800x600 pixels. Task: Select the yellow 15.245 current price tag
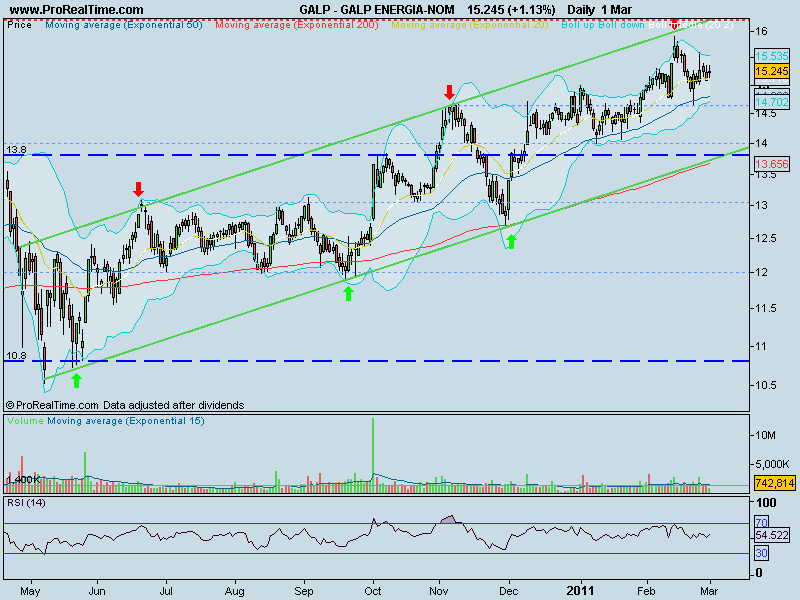tap(771, 71)
